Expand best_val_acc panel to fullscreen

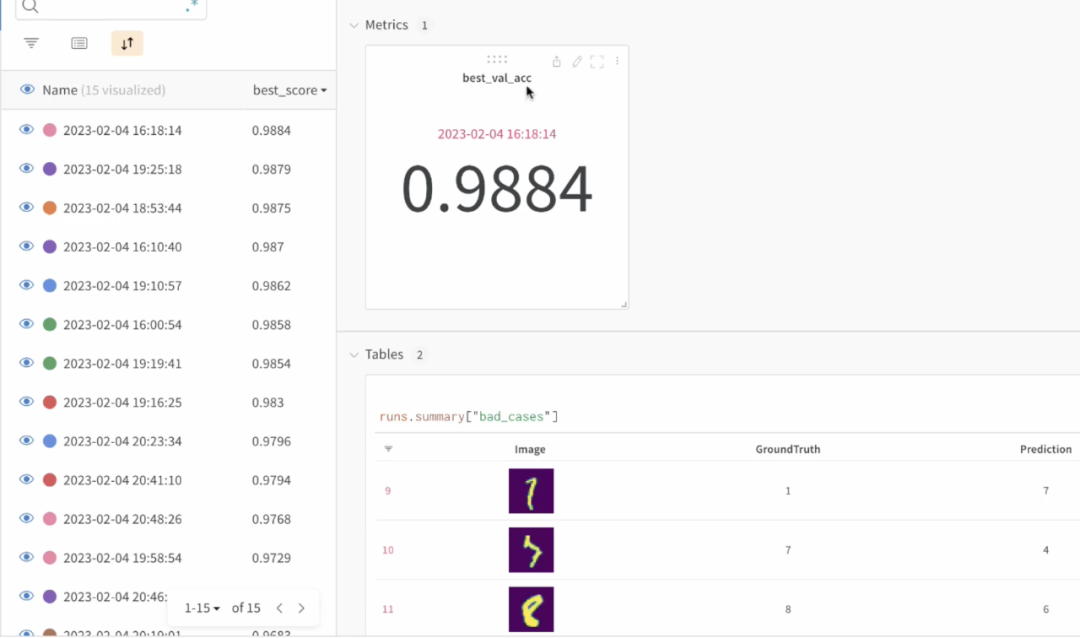[597, 62]
